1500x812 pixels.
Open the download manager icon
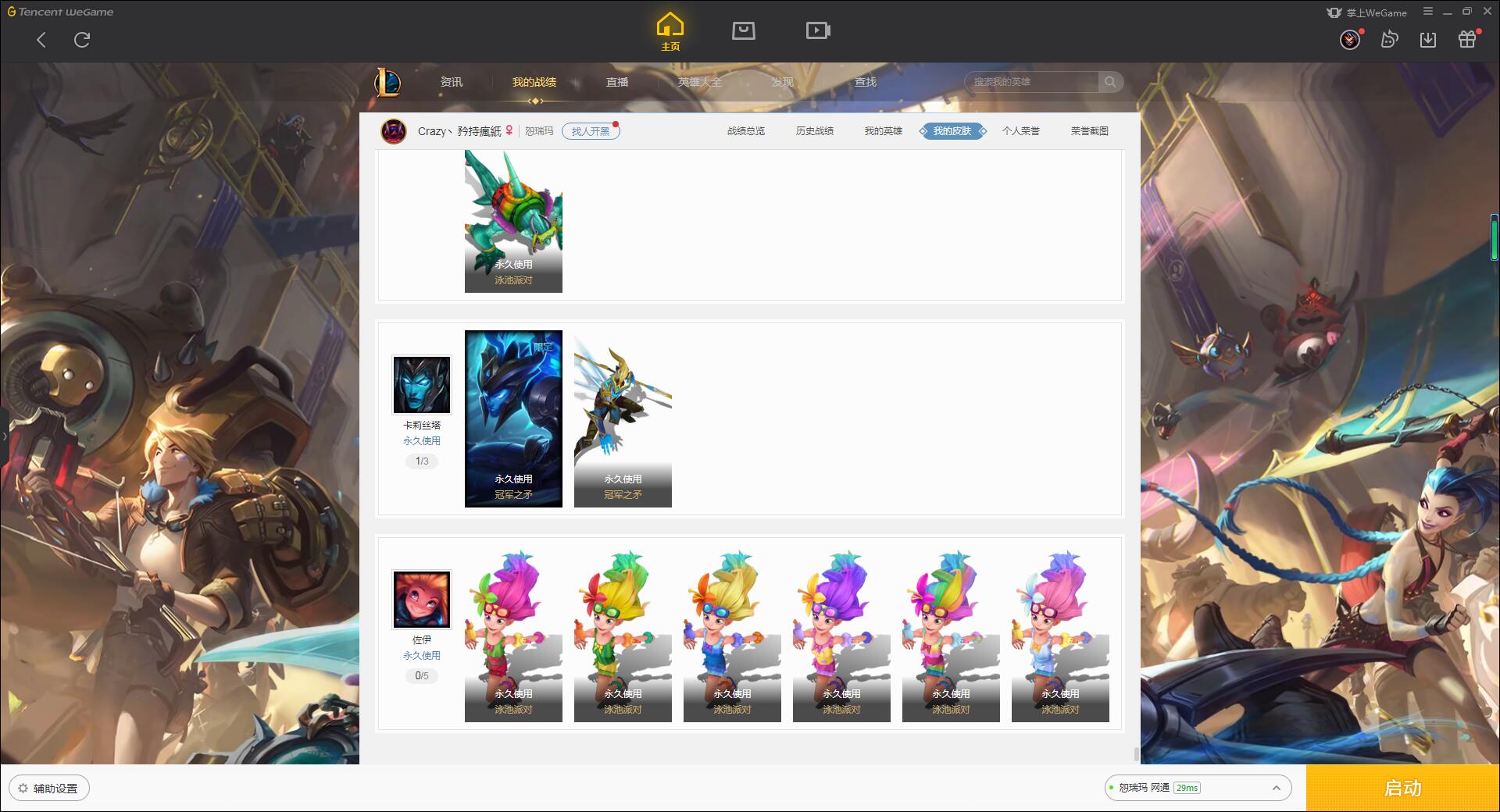[1428, 40]
